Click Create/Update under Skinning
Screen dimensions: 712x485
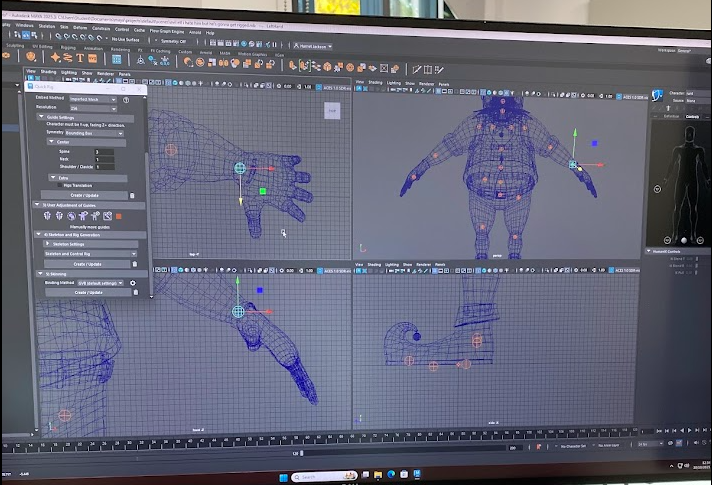(89, 292)
